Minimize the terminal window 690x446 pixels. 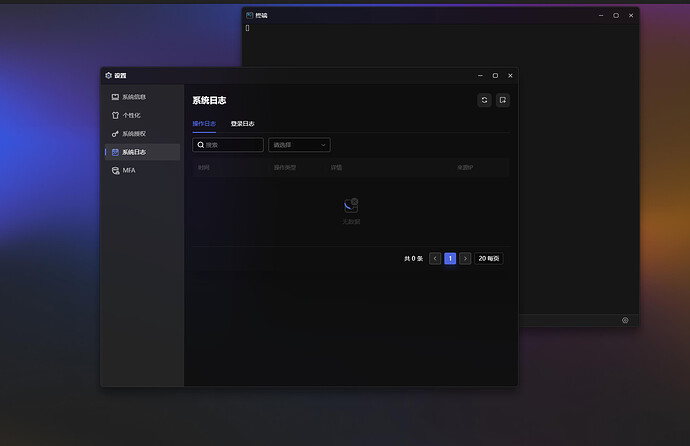click(601, 15)
